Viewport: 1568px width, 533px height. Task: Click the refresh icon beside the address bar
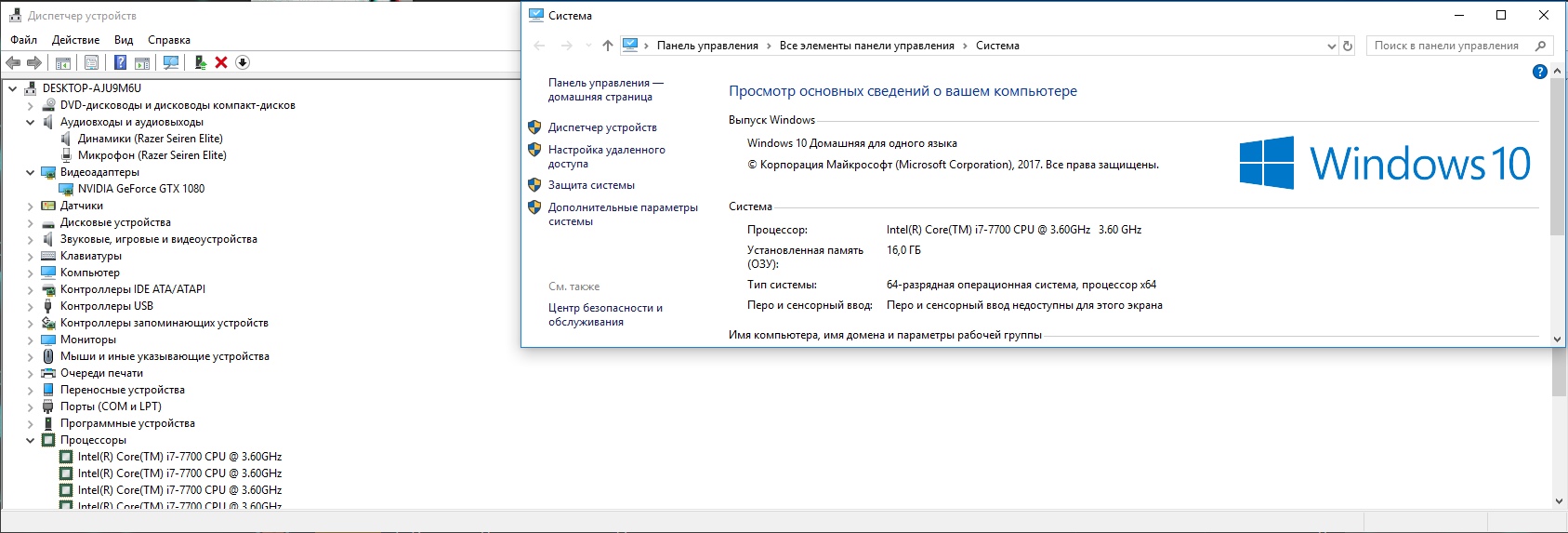pos(1348,46)
